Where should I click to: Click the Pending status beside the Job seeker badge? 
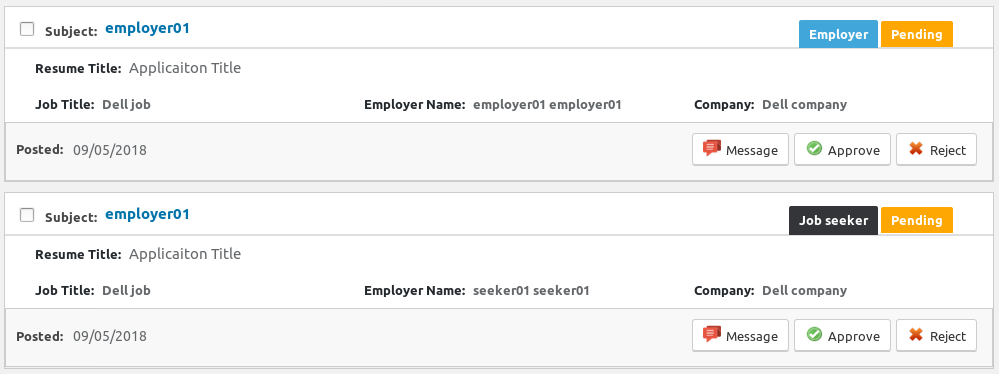click(x=917, y=220)
